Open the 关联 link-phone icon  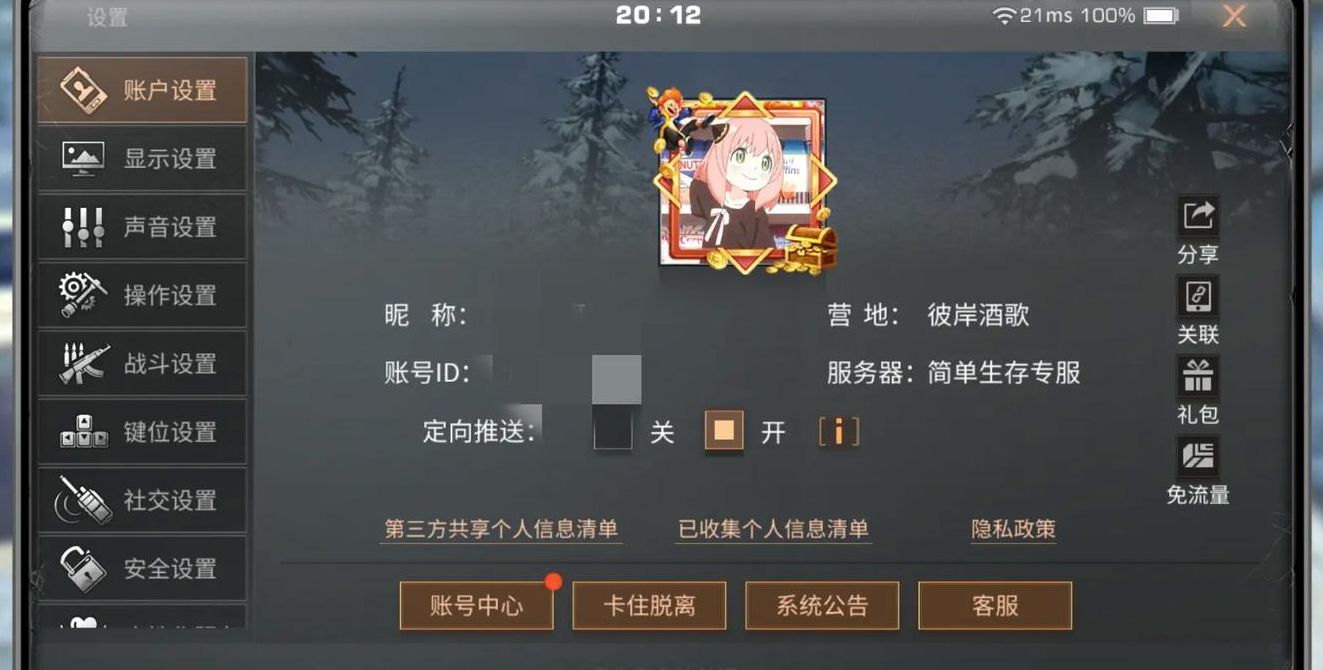[1197, 297]
